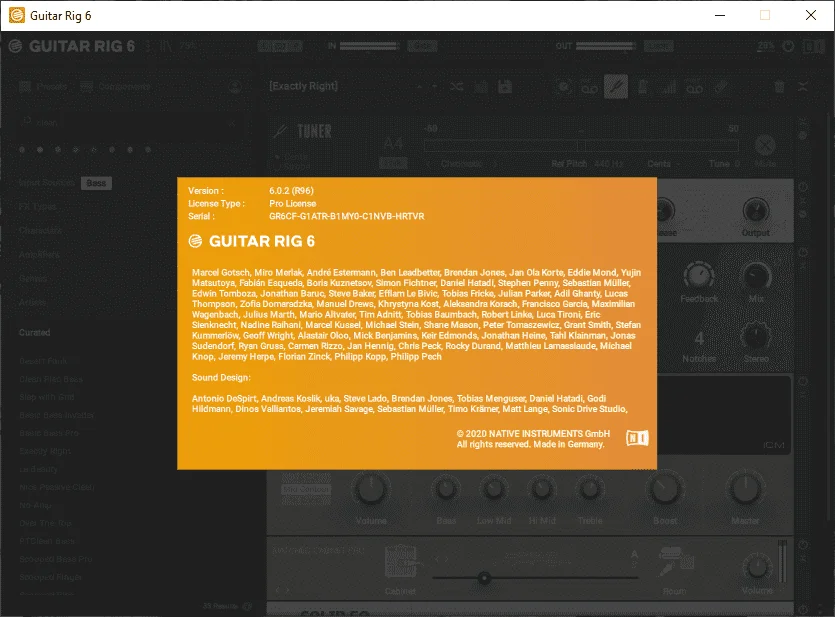This screenshot has height=617, width=835.
Task: Select the Slap with Grid preset
Action: point(46,397)
